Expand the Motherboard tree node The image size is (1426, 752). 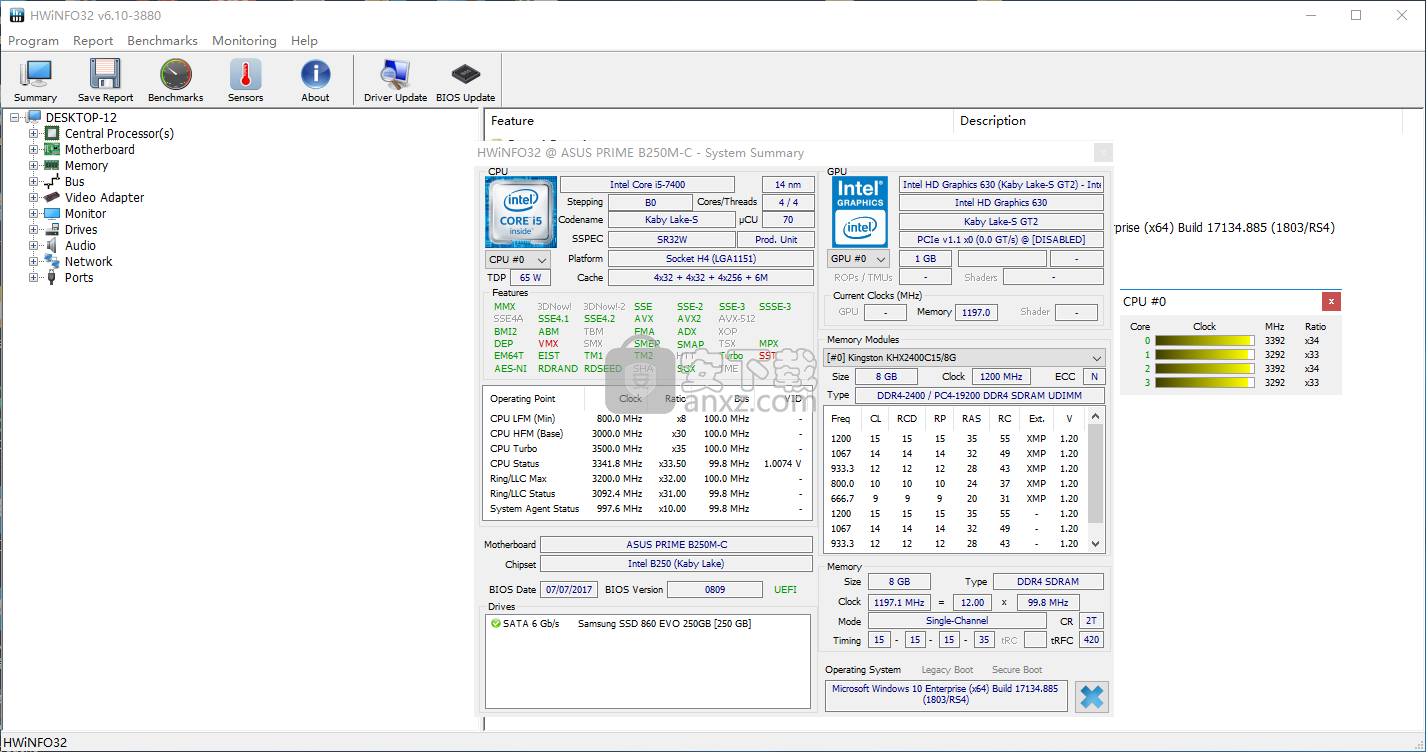(x=34, y=149)
